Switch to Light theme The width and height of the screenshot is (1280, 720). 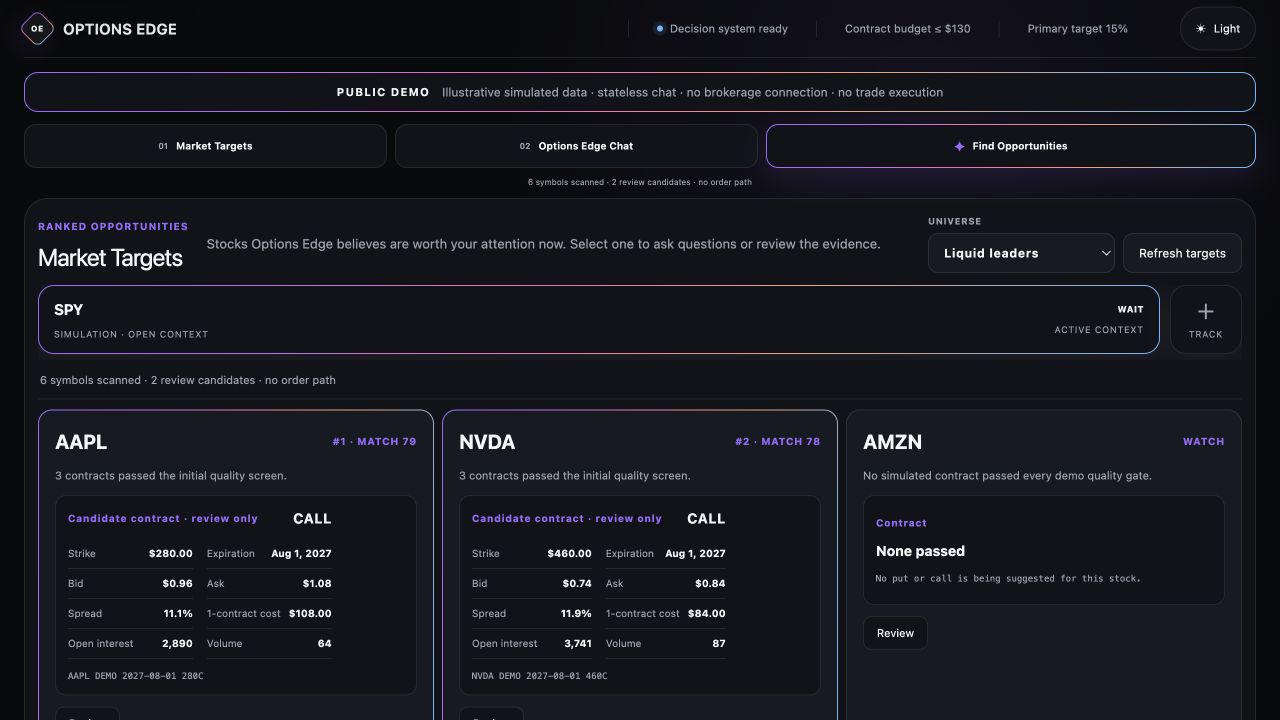click(x=1217, y=29)
